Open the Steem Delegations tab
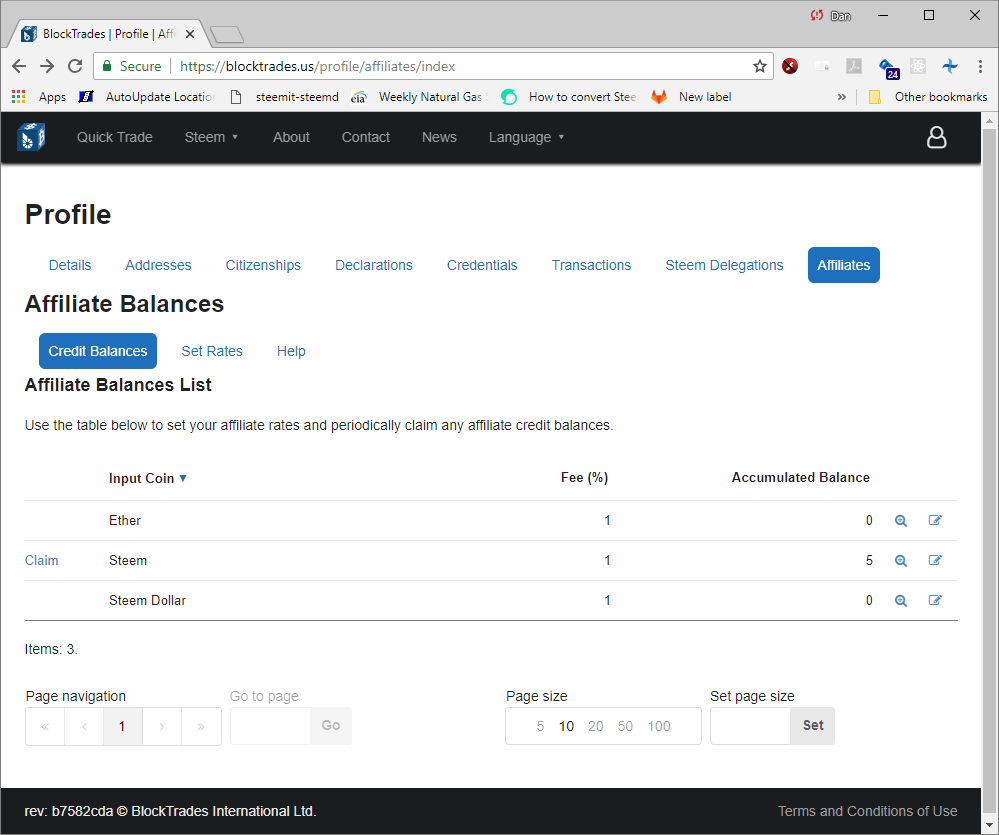 724,265
